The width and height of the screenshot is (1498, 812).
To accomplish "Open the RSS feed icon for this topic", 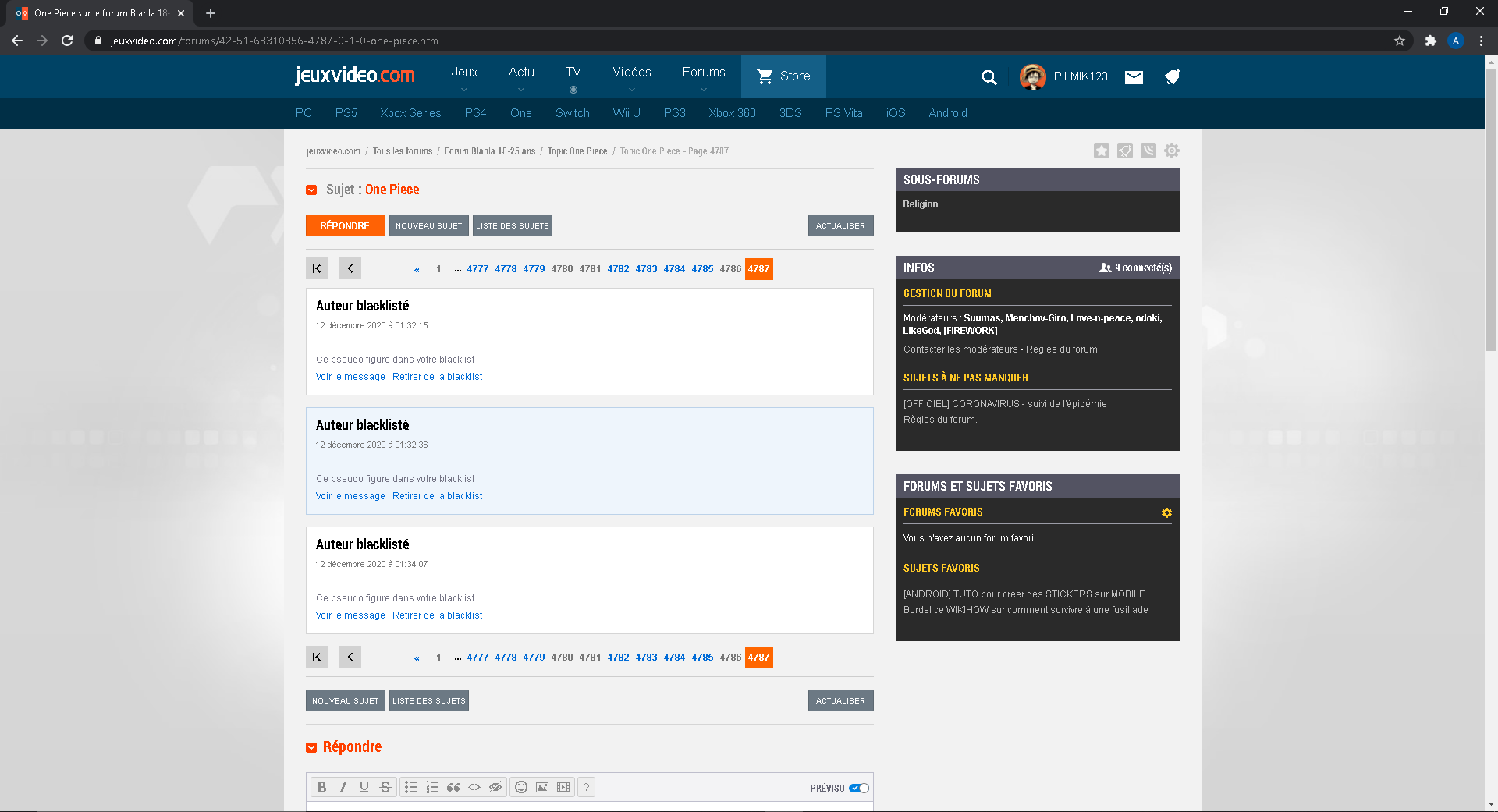I will tap(1148, 151).
